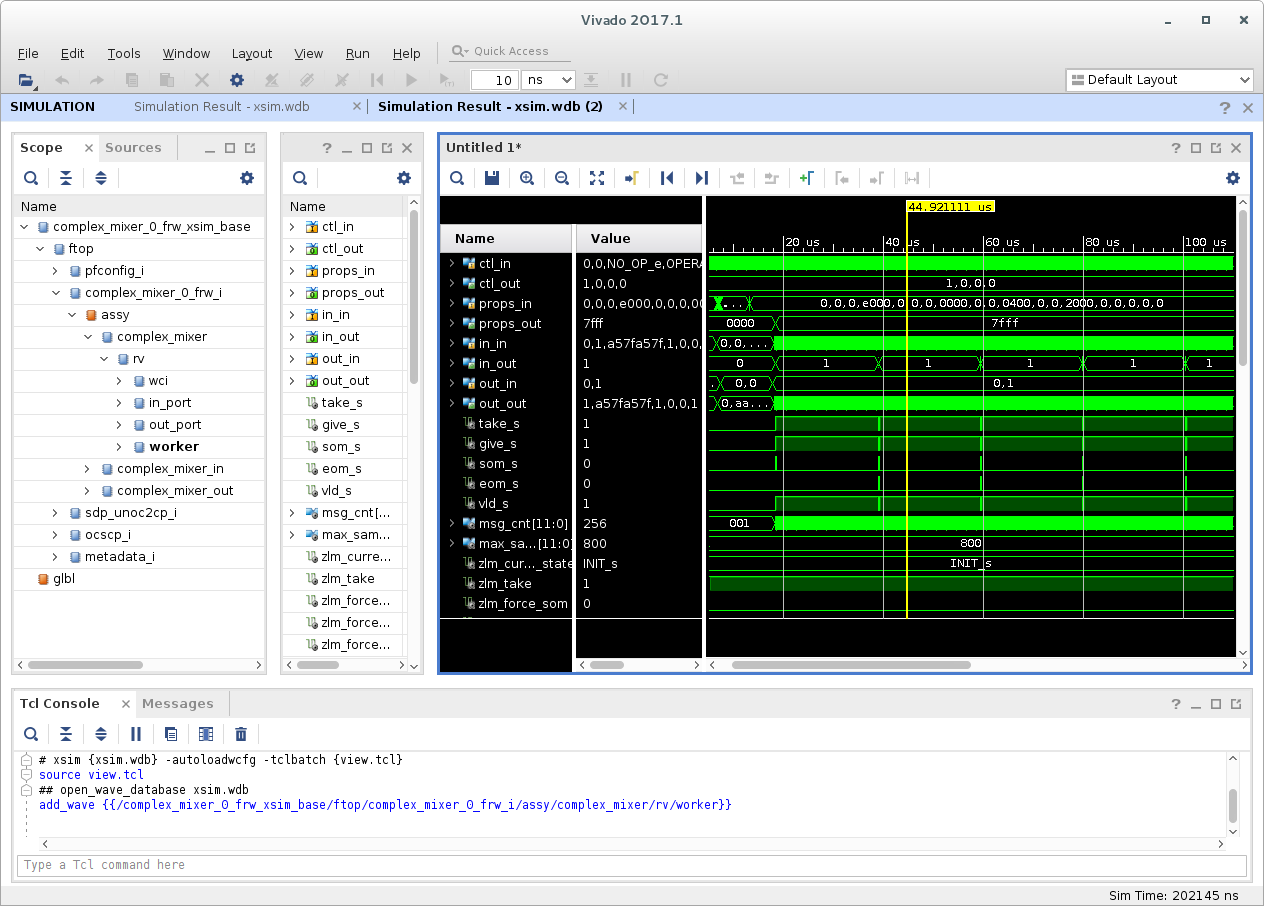Image resolution: width=1264 pixels, height=906 pixels.
Task: Select take_s signal in waveform
Action: [x=498, y=423]
